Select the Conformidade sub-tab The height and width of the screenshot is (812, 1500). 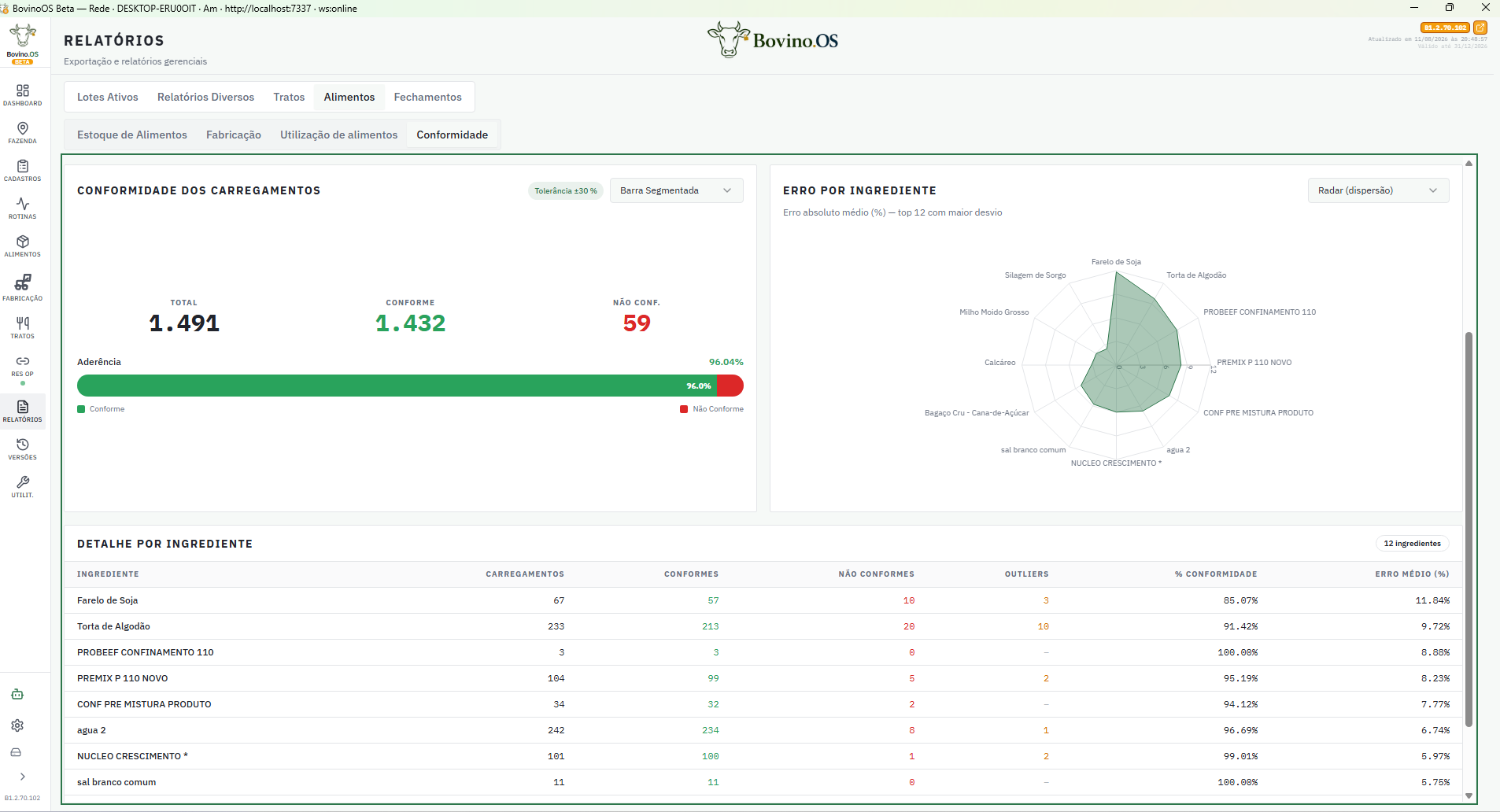pos(453,135)
